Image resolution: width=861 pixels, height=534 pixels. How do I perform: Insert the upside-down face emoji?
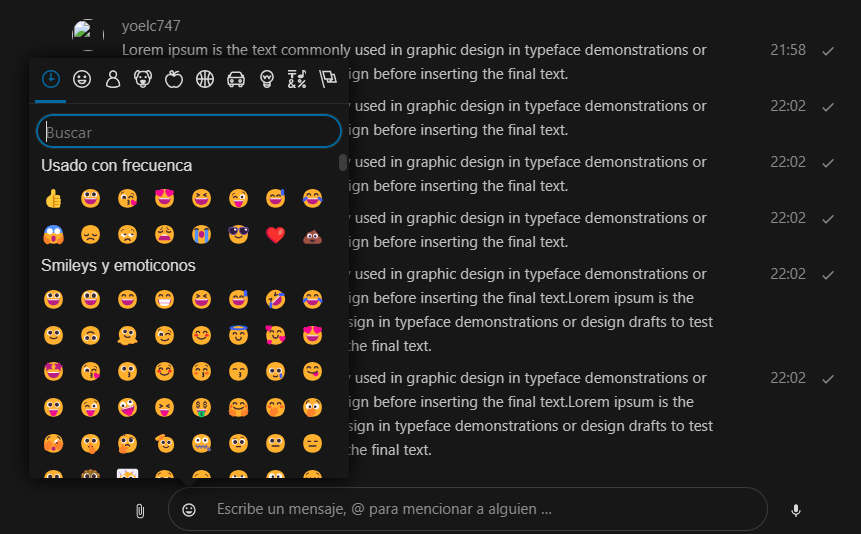point(90,336)
